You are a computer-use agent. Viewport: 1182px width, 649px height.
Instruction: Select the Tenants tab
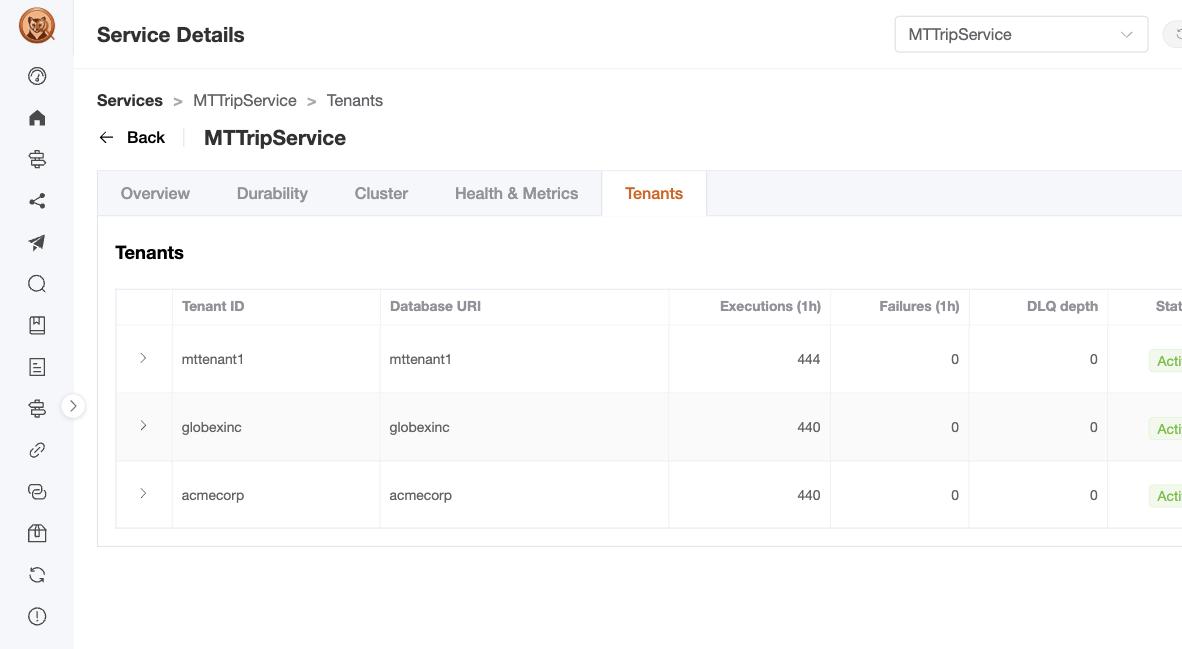(x=654, y=194)
